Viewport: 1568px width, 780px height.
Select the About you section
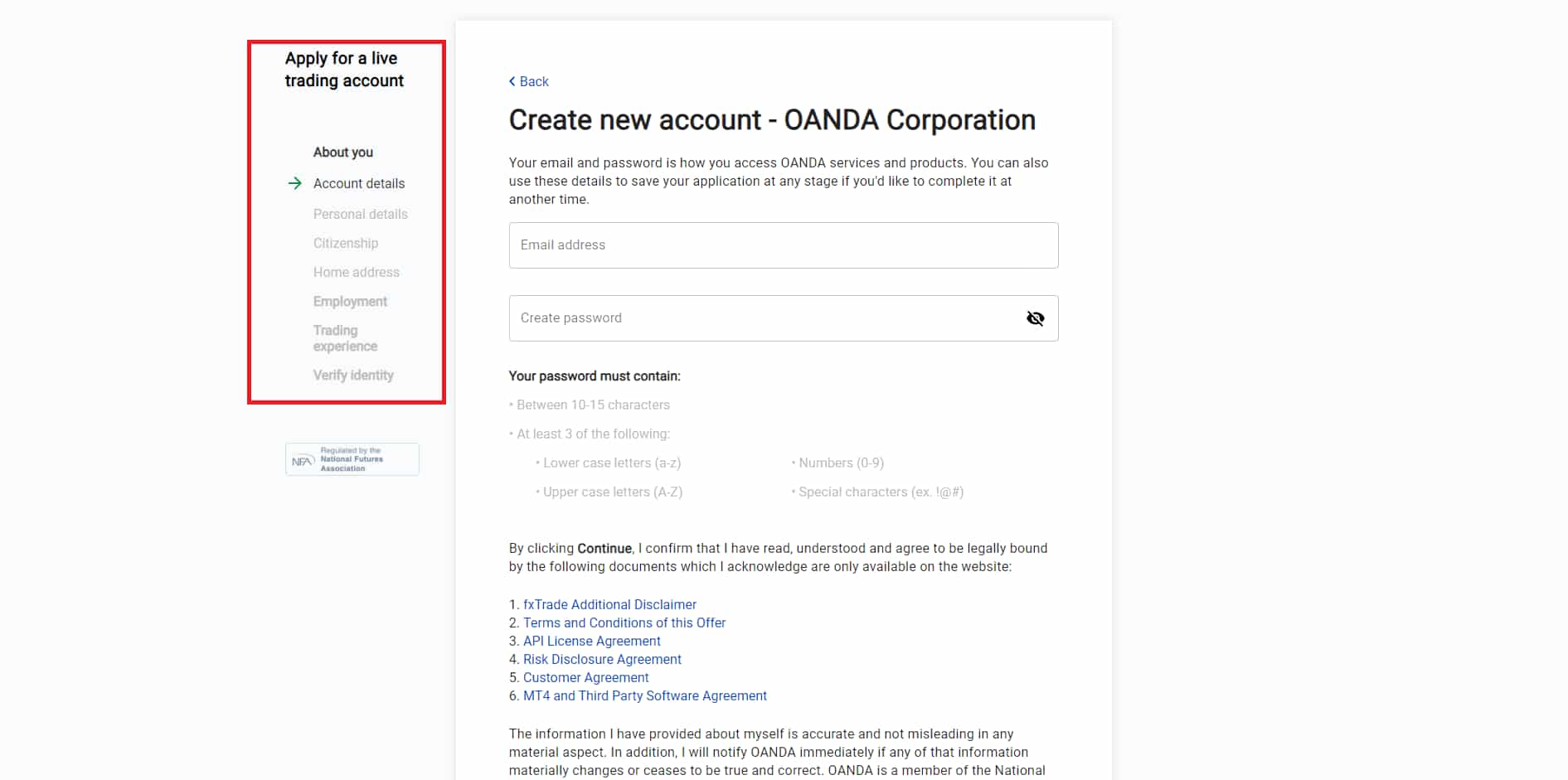click(342, 152)
